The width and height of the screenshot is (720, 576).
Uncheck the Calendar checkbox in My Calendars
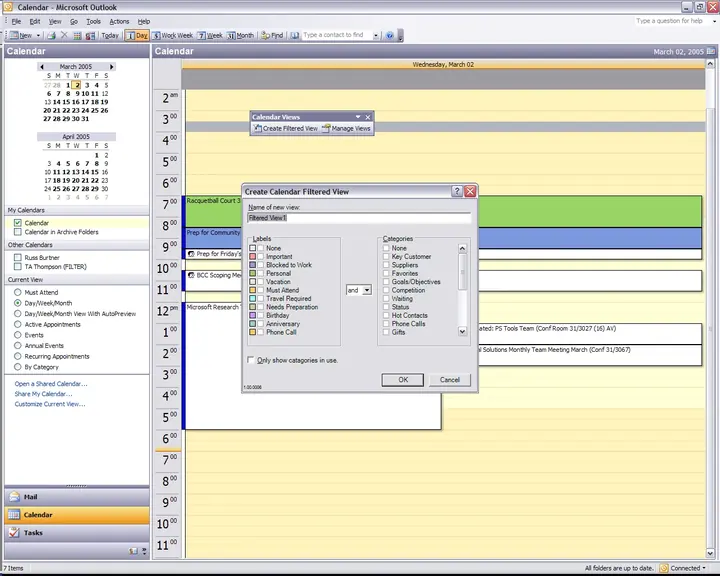pyautogui.click(x=18, y=223)
